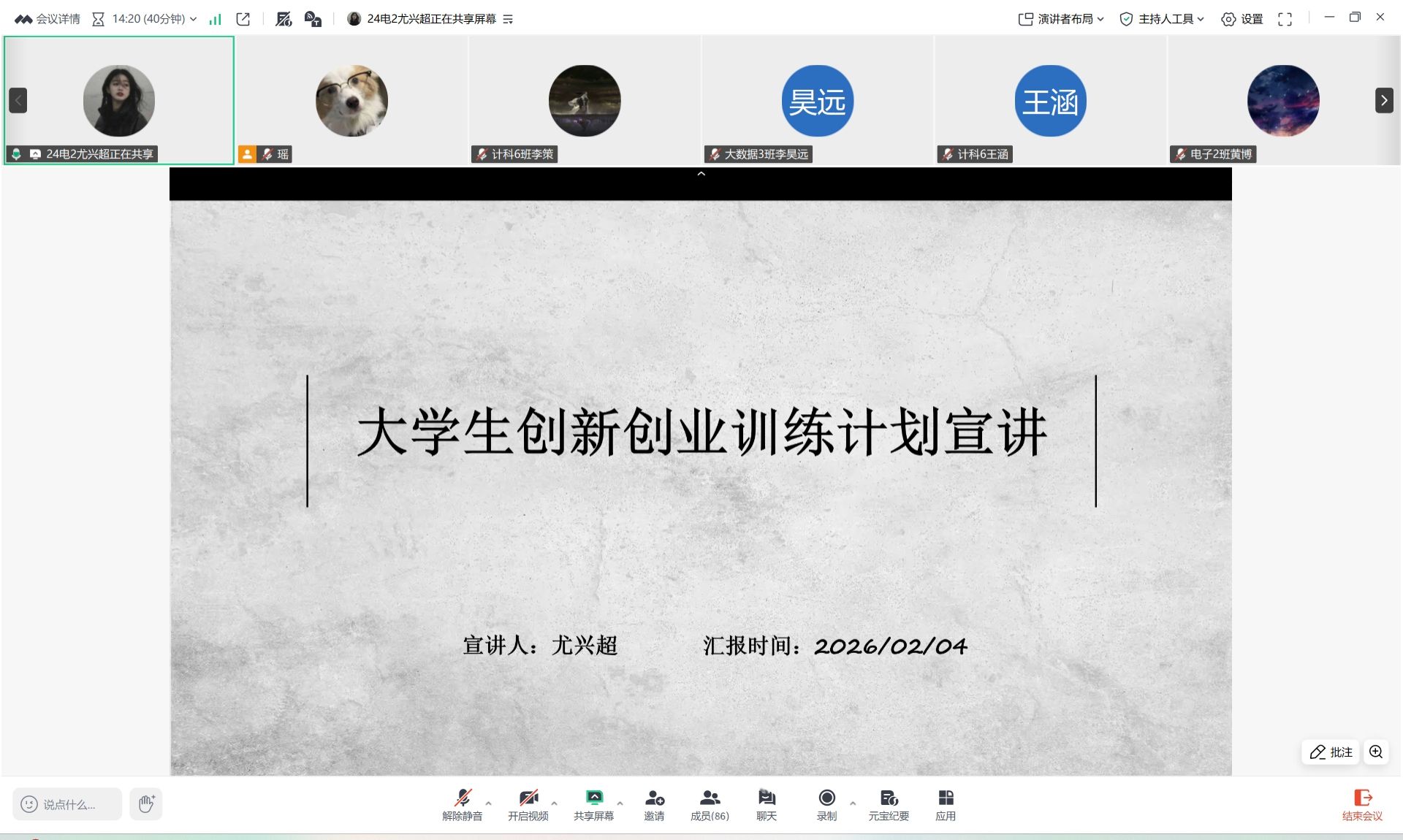Viewport: 1403px width, 840px height.
Task: Open the 邀请 invite icon
Action: [654, 804]
